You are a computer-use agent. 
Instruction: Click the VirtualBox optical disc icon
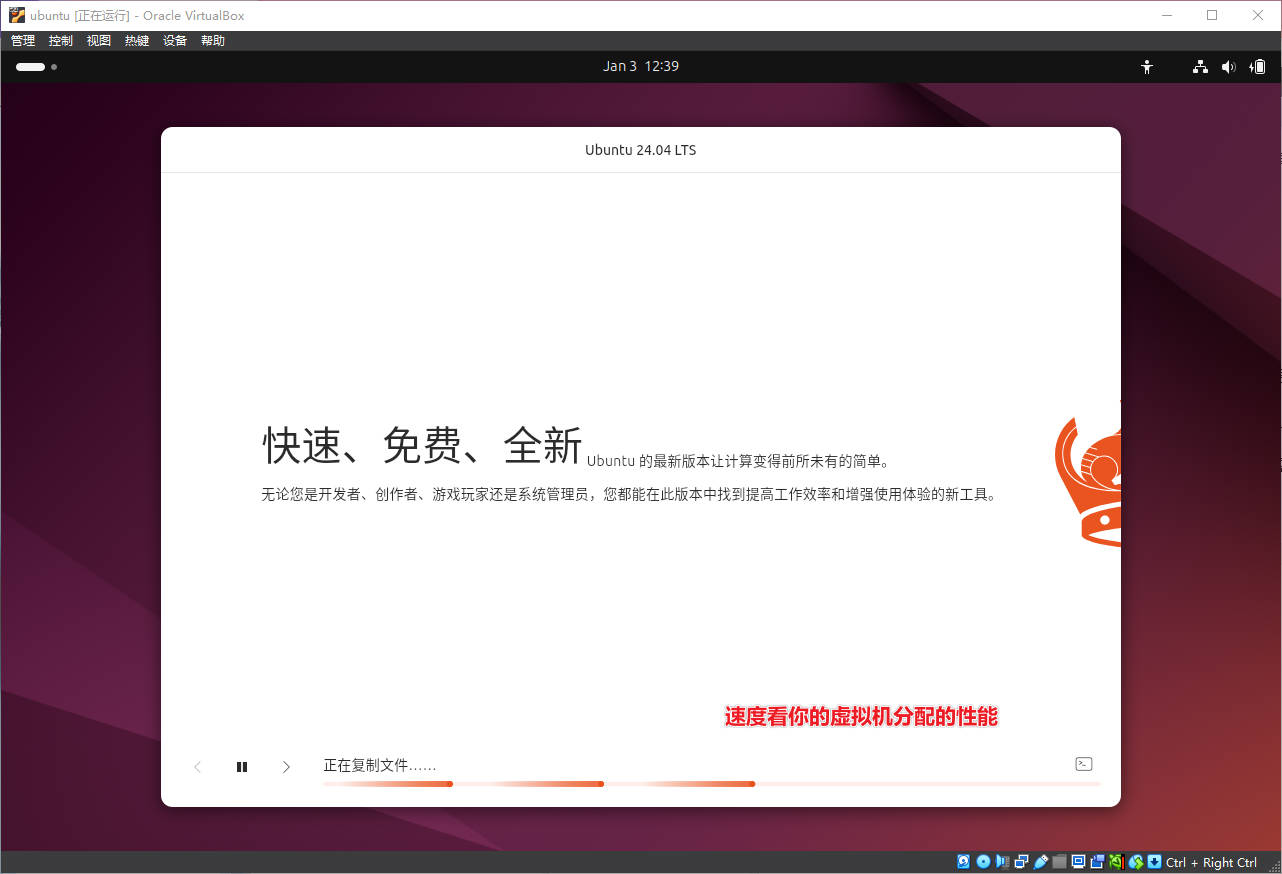point(983,862)
